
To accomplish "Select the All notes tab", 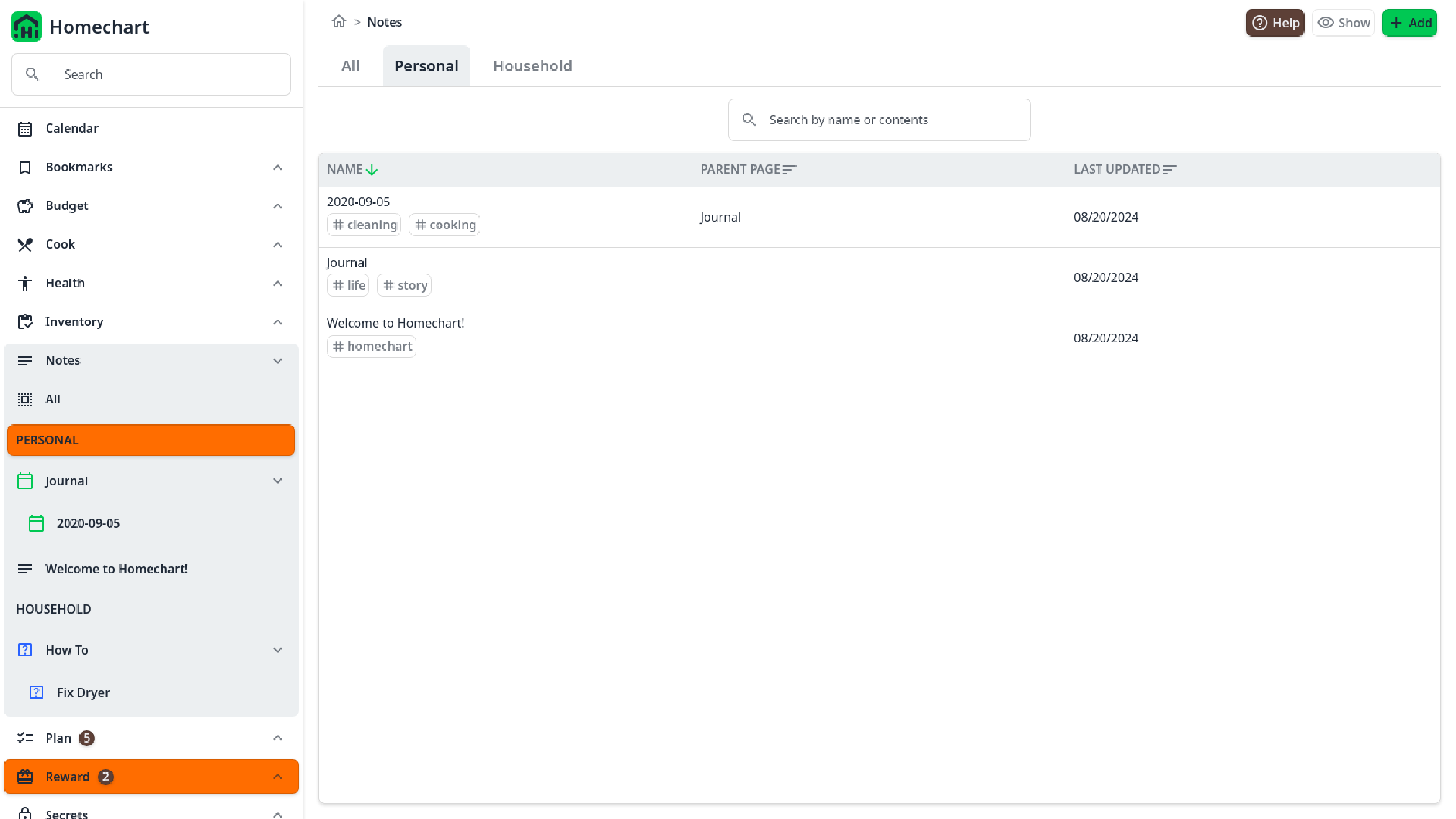I will point(350,66).
